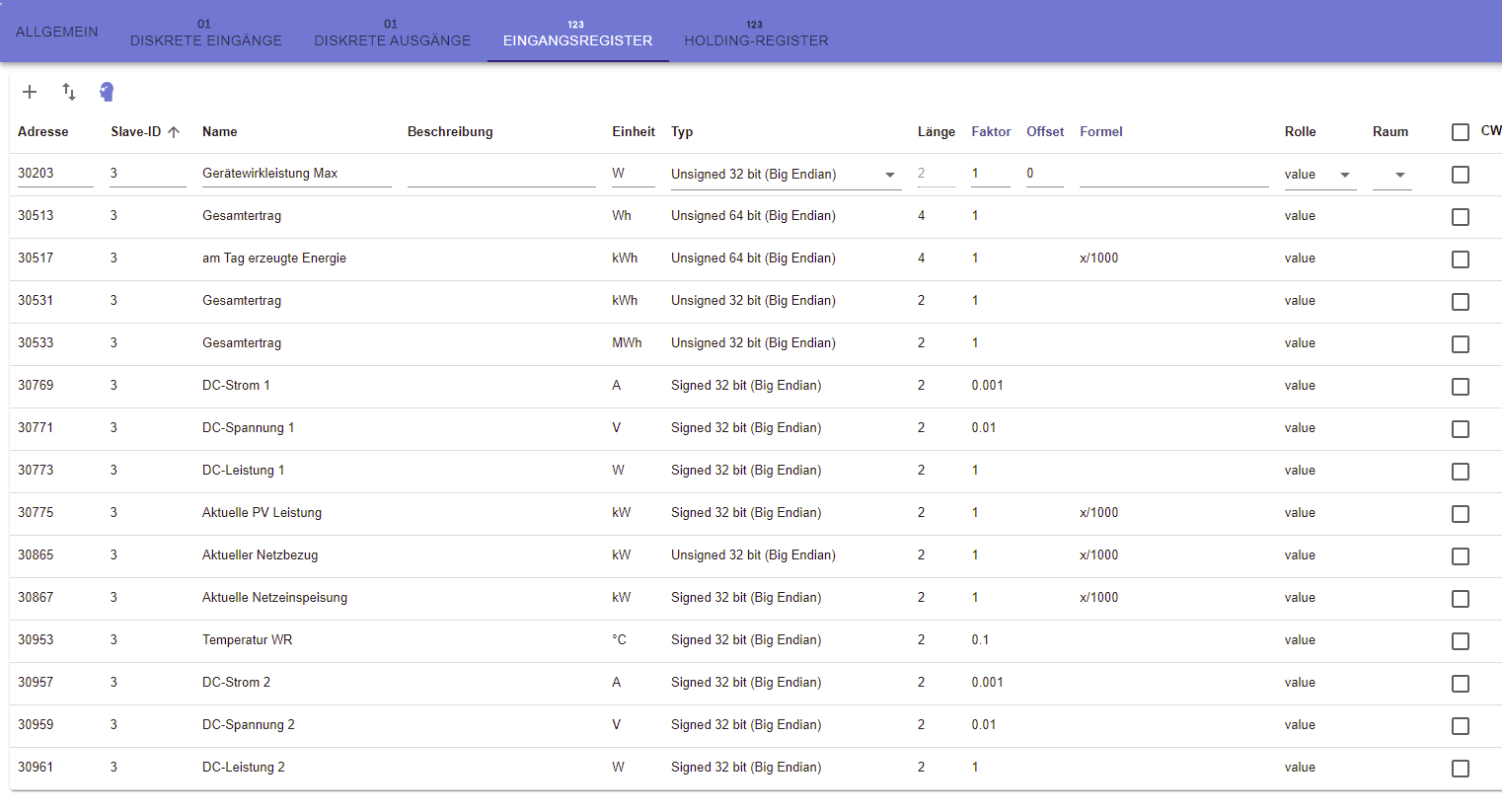Image resolution: width=1502 pixels, height=812 pixels.
Task: Tick the DC-Leistung 1 checkbox
Action: tap(1461, 472)
